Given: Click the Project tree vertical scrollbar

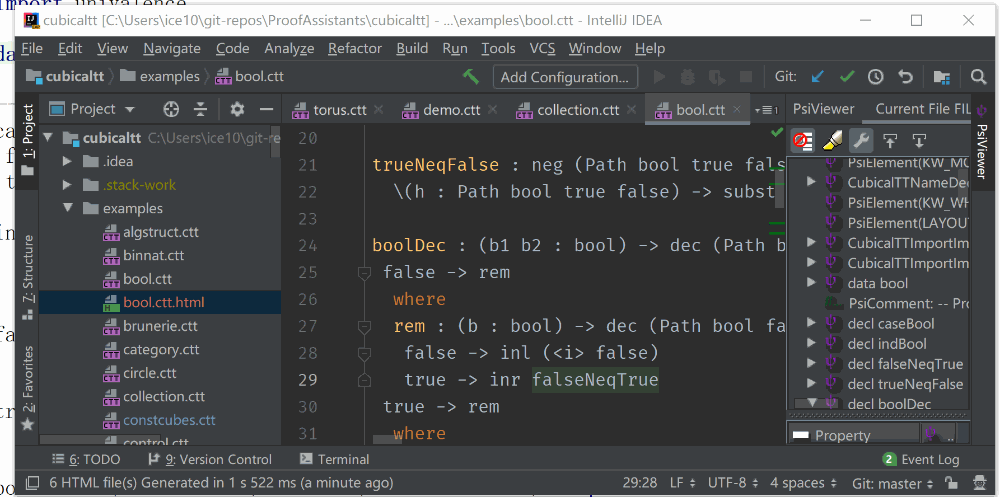Looking at the screenshot, I should point(276,141).
